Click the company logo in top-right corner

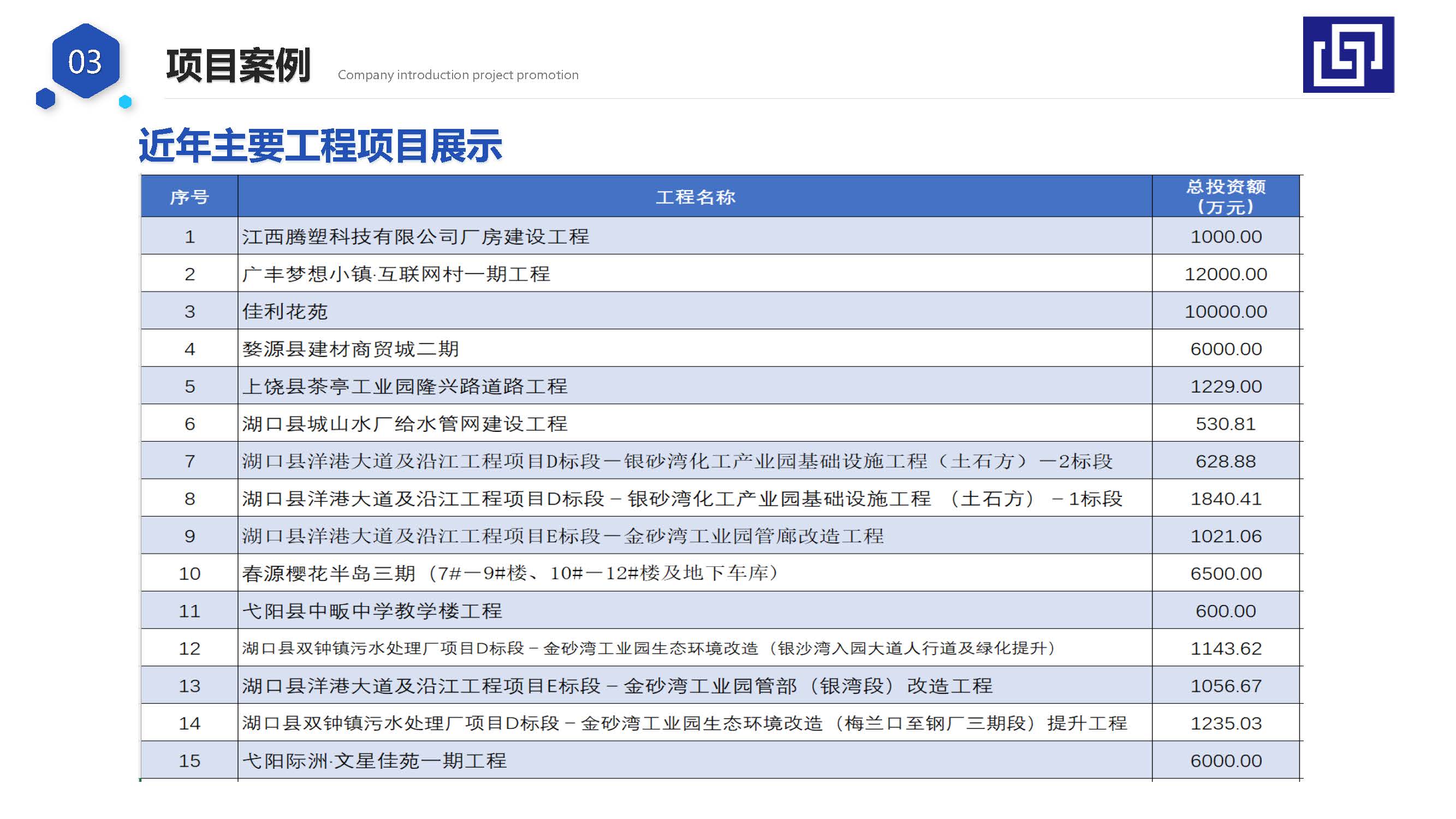[1348, 55]
